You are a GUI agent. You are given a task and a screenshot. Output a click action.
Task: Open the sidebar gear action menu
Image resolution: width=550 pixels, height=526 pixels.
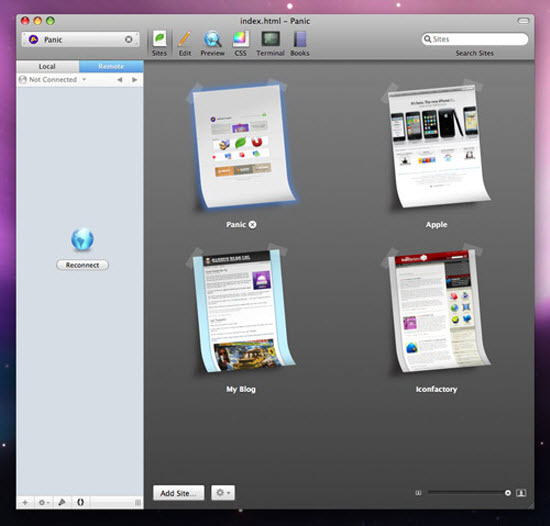coord(43,503)
